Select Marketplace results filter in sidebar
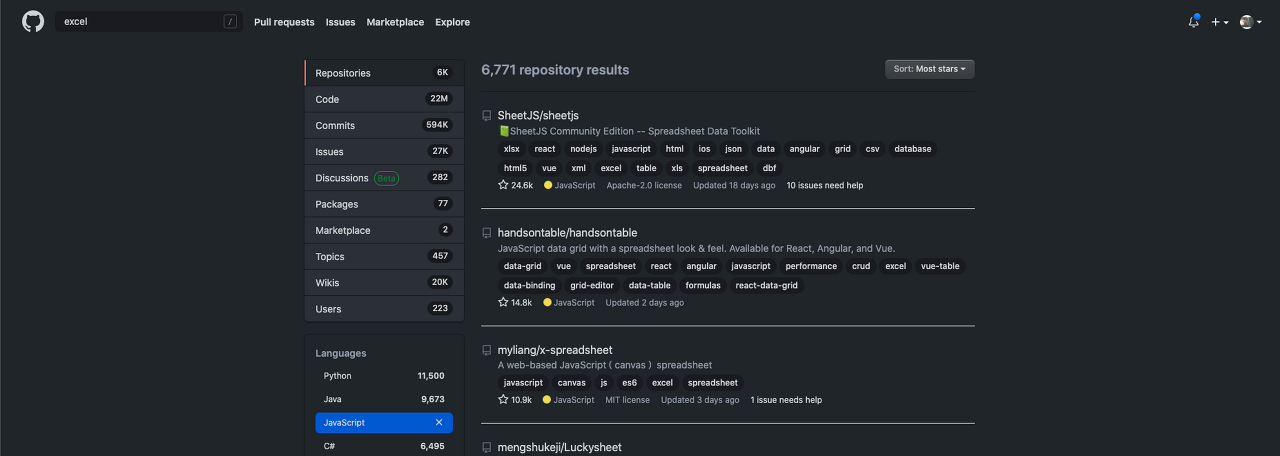The height and width of the screenshot is (456, 1280). [x=384, y=230]
